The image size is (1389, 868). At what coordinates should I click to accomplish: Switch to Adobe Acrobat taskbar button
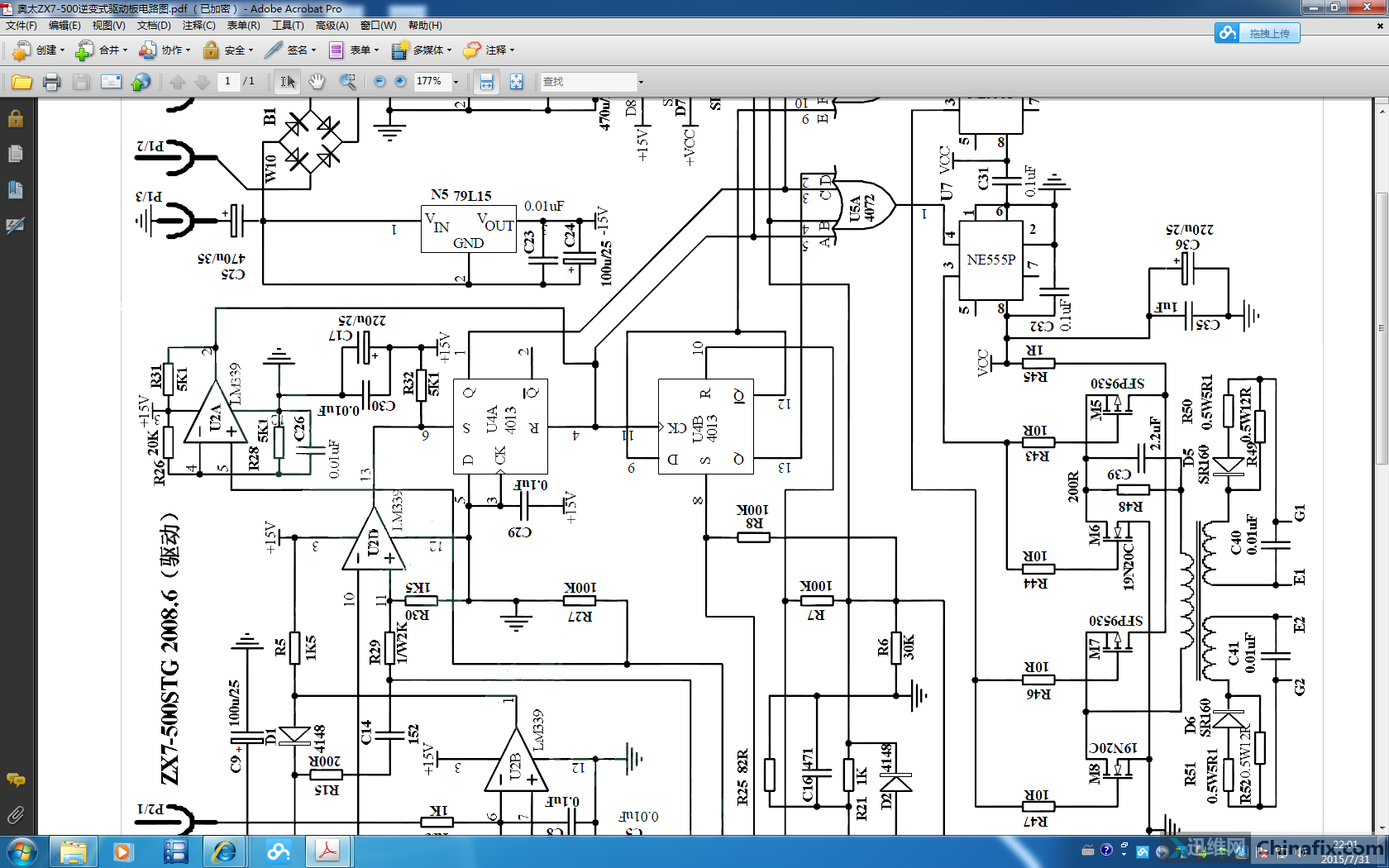coord(328,851)
